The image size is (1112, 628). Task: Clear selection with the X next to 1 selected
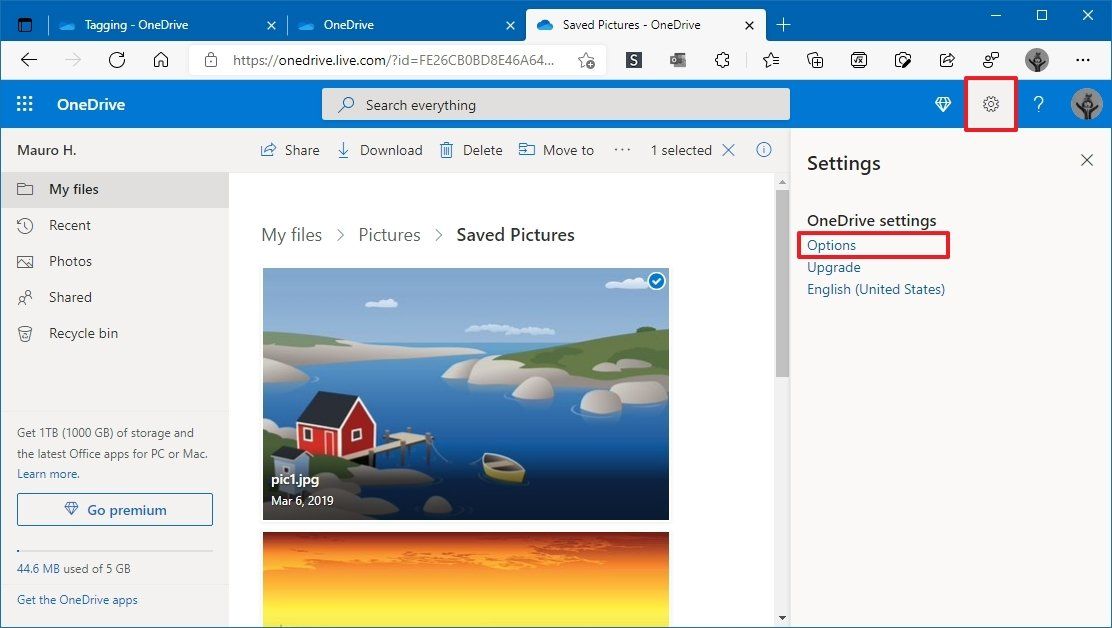pos(728,149)
